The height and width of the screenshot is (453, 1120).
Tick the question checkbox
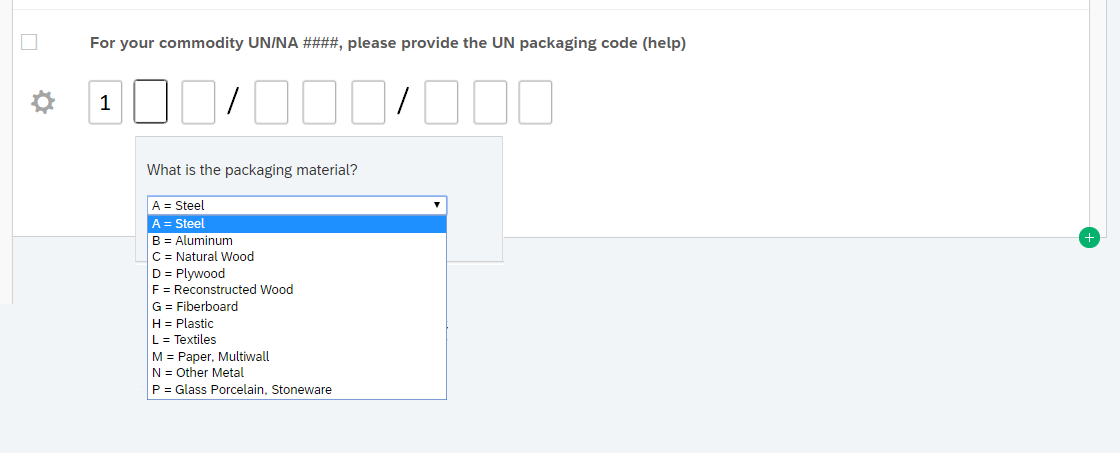[x=29, y=42]
